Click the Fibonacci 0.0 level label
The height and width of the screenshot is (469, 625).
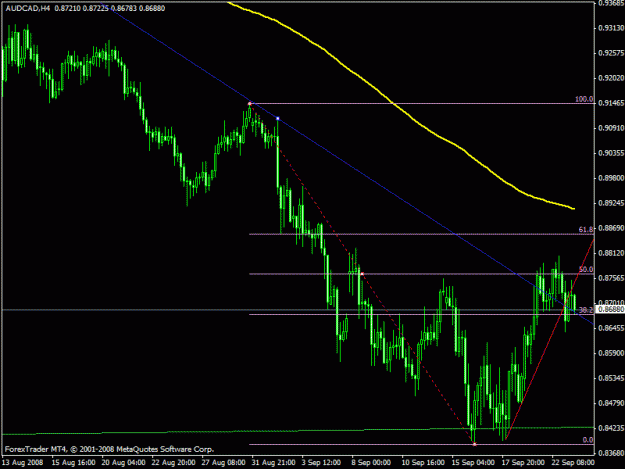(588, 440)
